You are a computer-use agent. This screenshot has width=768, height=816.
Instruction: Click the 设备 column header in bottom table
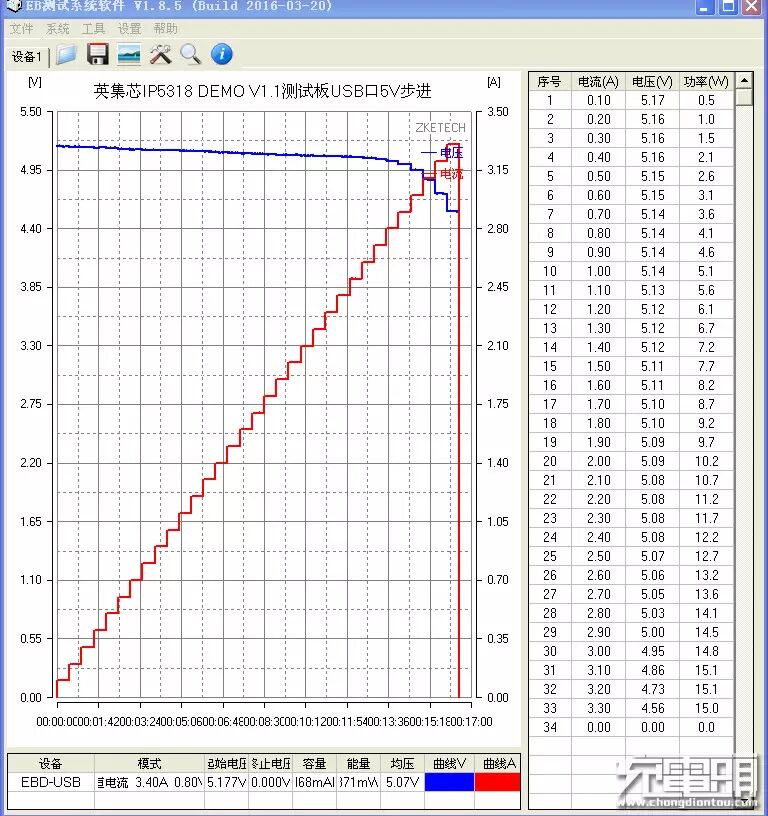point(50,763)
